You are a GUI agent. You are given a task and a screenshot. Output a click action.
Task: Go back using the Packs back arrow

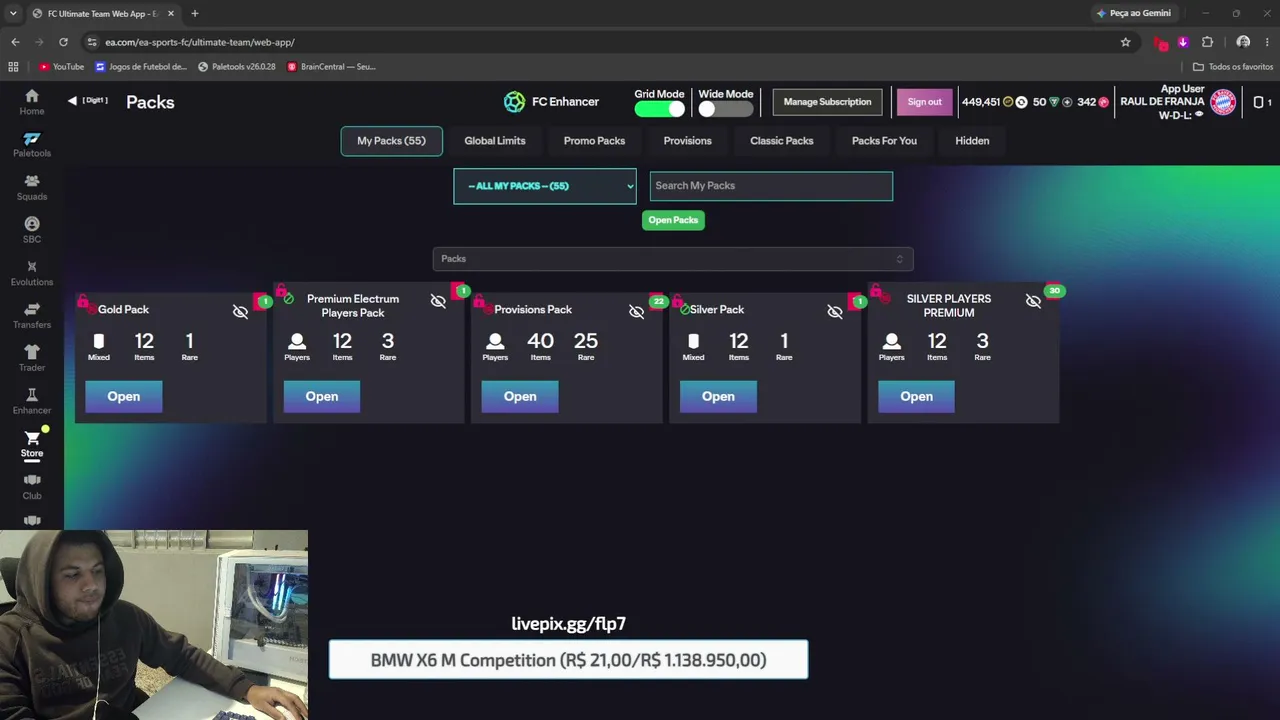(72, 101)
